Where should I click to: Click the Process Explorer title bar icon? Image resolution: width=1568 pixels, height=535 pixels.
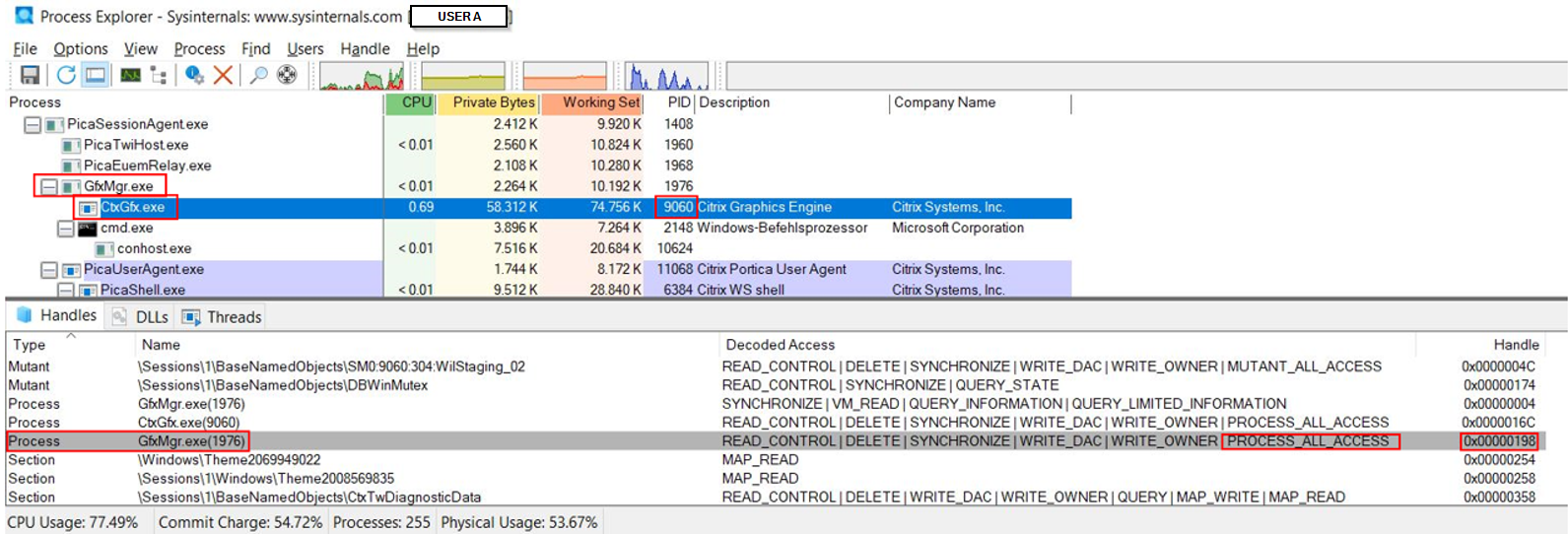pos(24,16)
